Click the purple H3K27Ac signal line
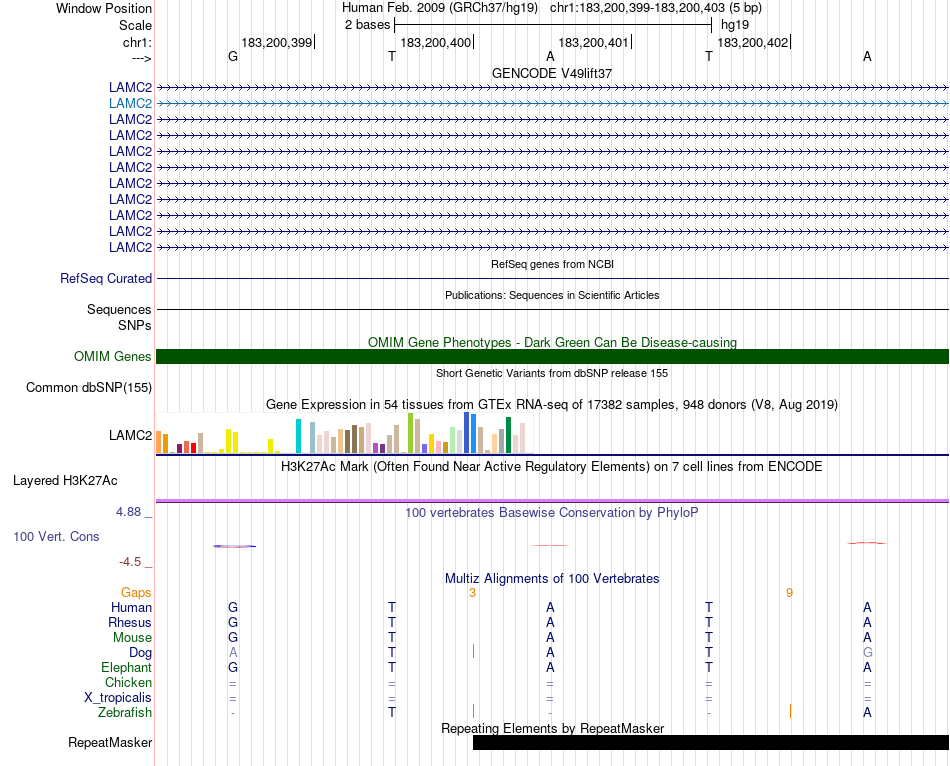Viewport: 950px width, 766px height. pos(552,501)
